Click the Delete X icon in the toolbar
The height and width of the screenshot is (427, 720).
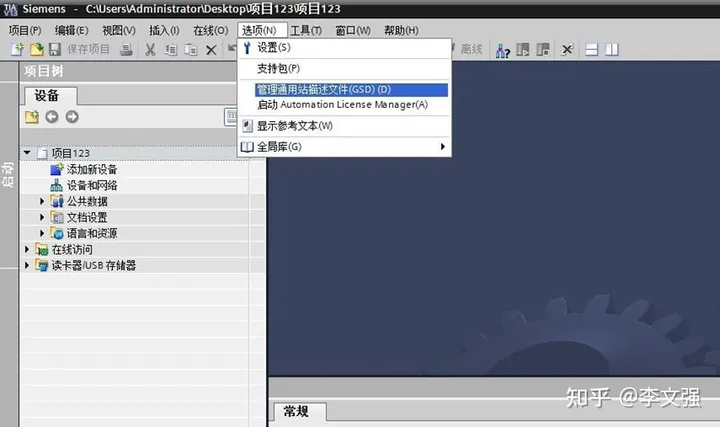(x=211, y=50)
